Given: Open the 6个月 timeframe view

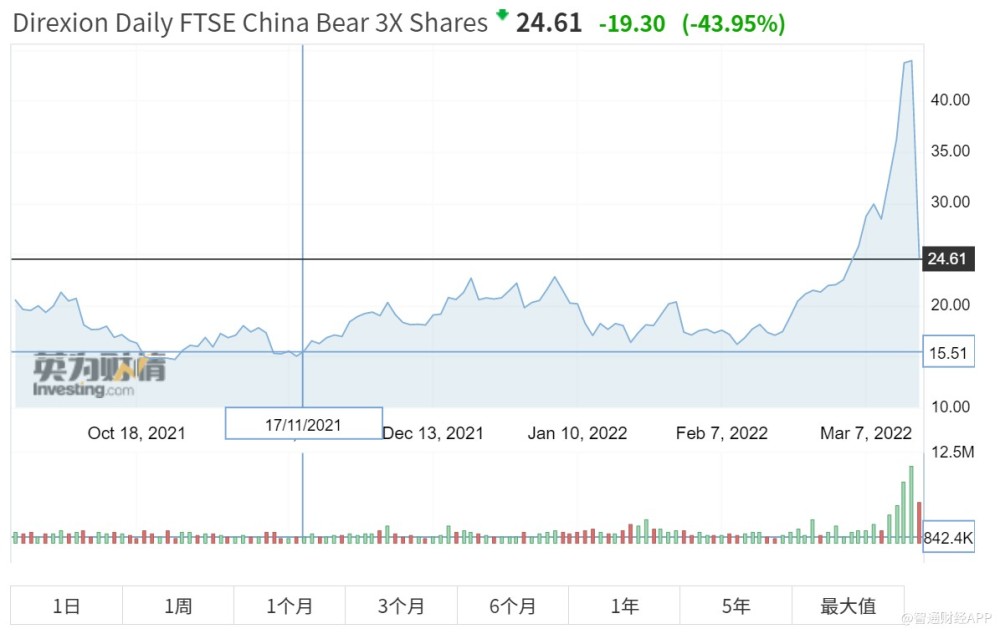Looking at the screenshot, I should 513,606.
